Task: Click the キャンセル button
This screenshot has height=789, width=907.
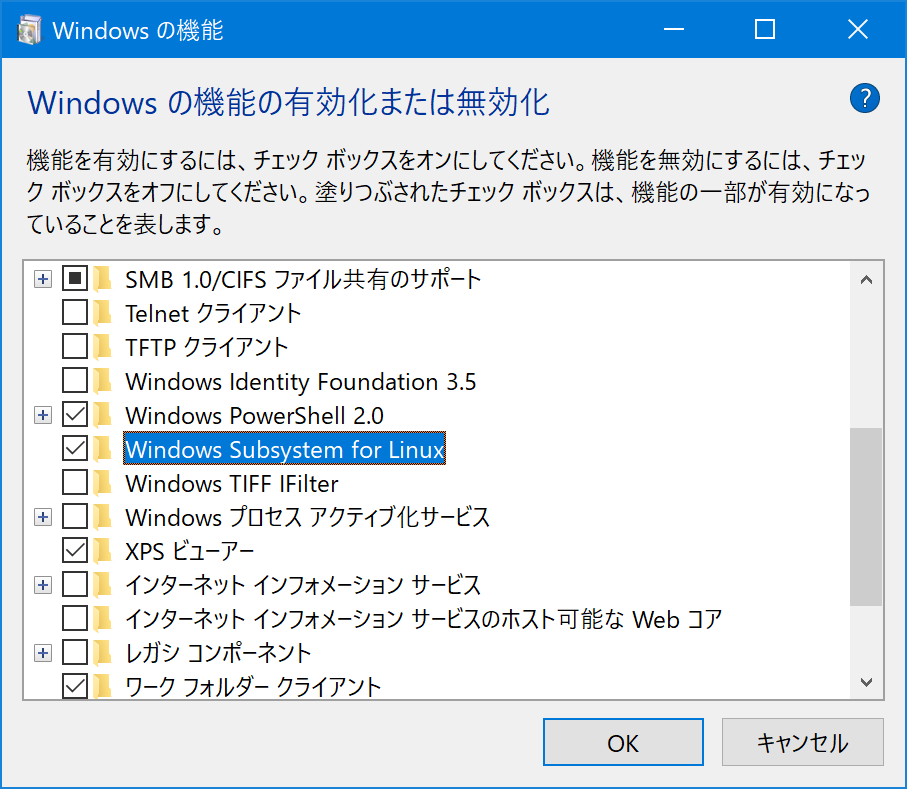Action: [802, 742]
